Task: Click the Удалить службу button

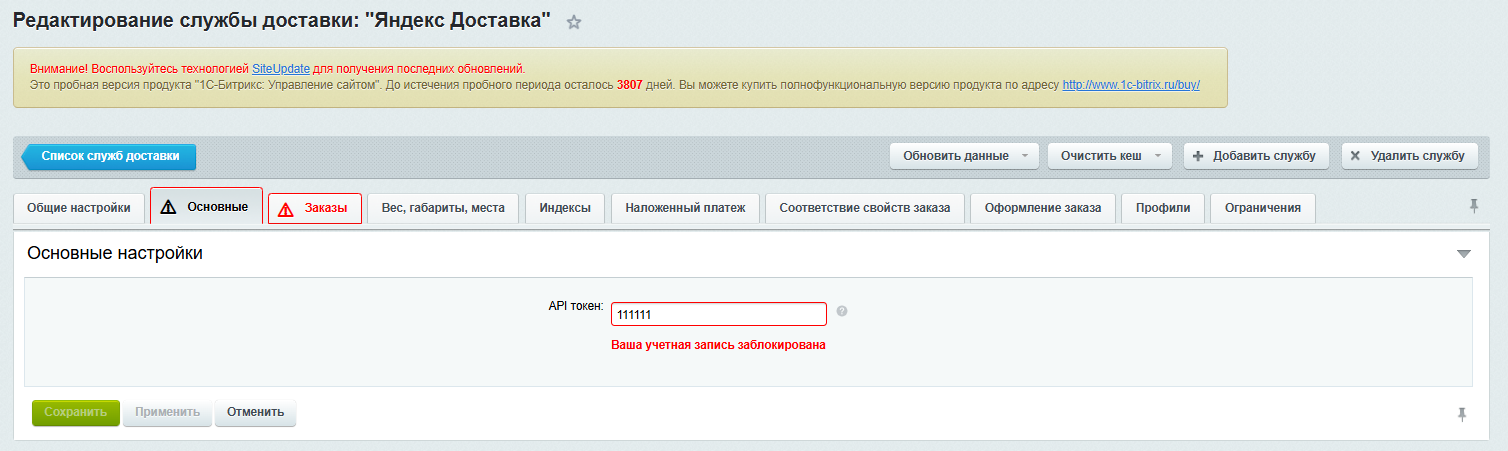Action: click(x=1410, y=156)
